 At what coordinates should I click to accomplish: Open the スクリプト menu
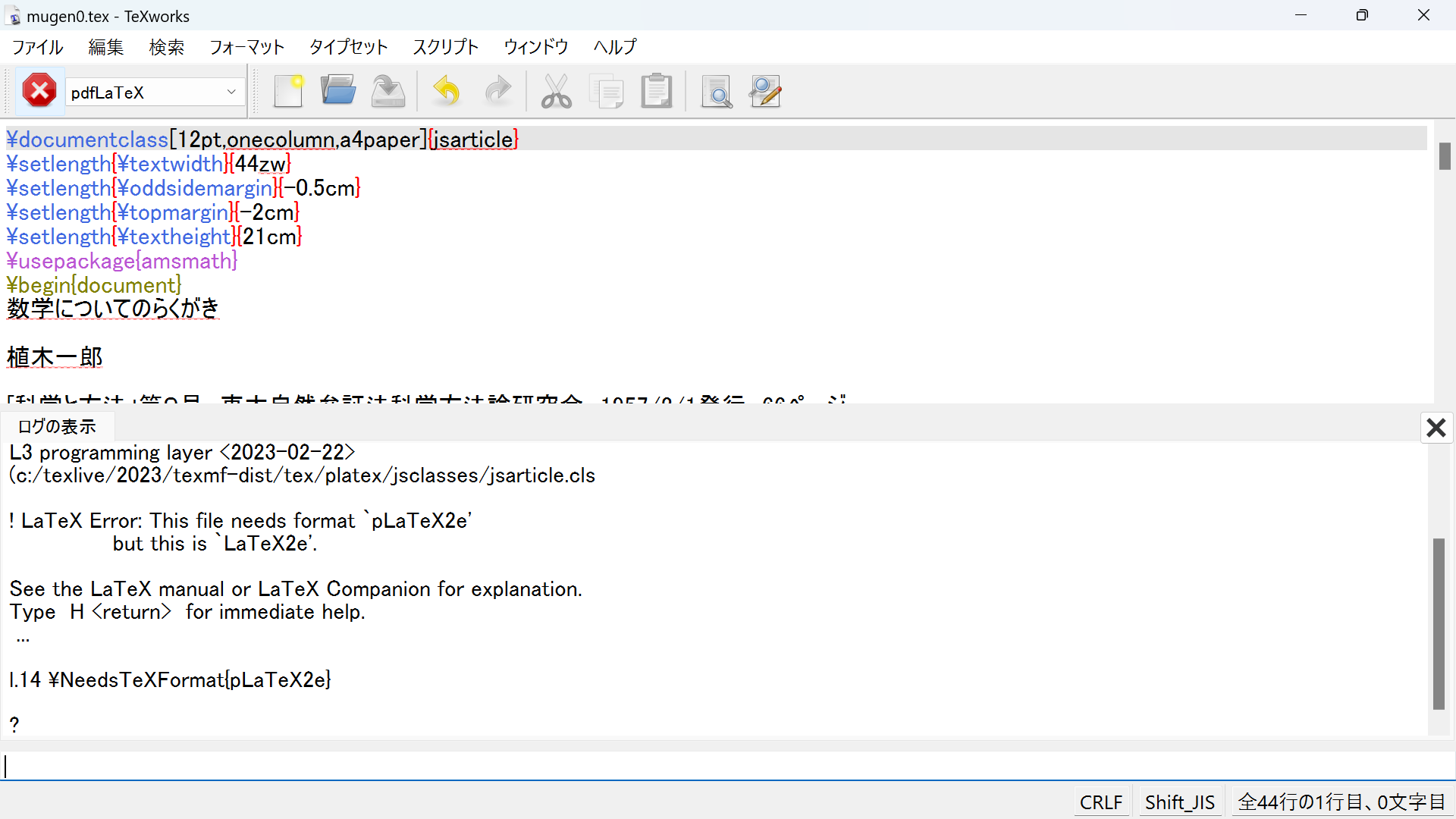446,47
